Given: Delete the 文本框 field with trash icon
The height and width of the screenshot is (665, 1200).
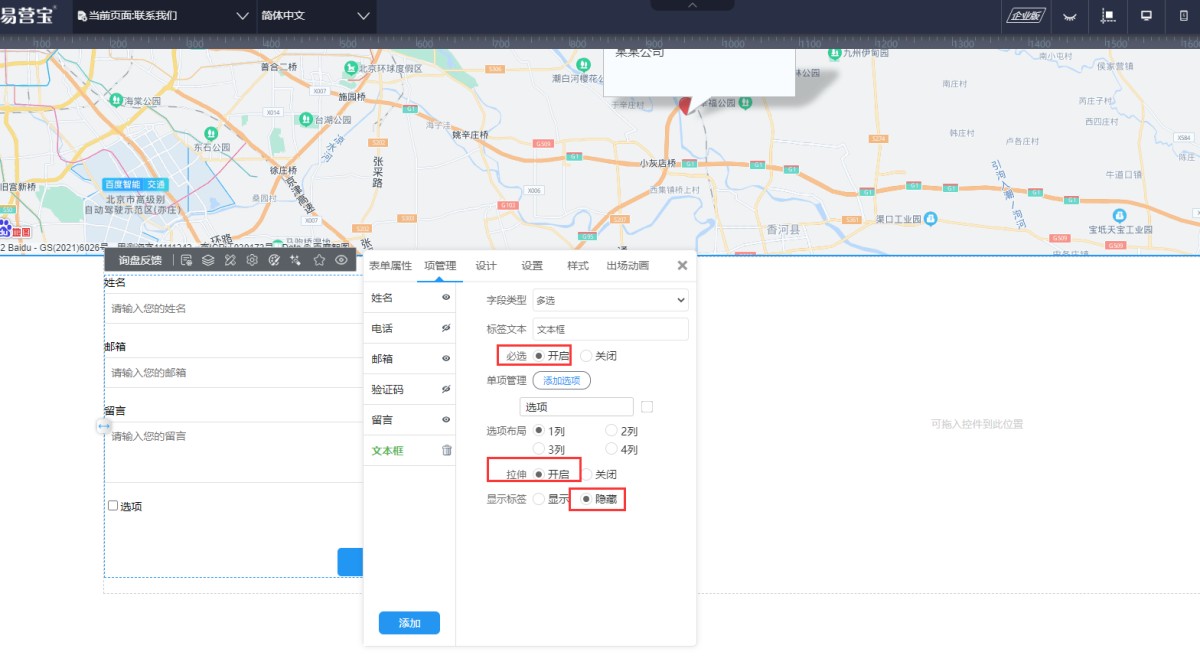Looking at the screenshot, I should [447, 451].
